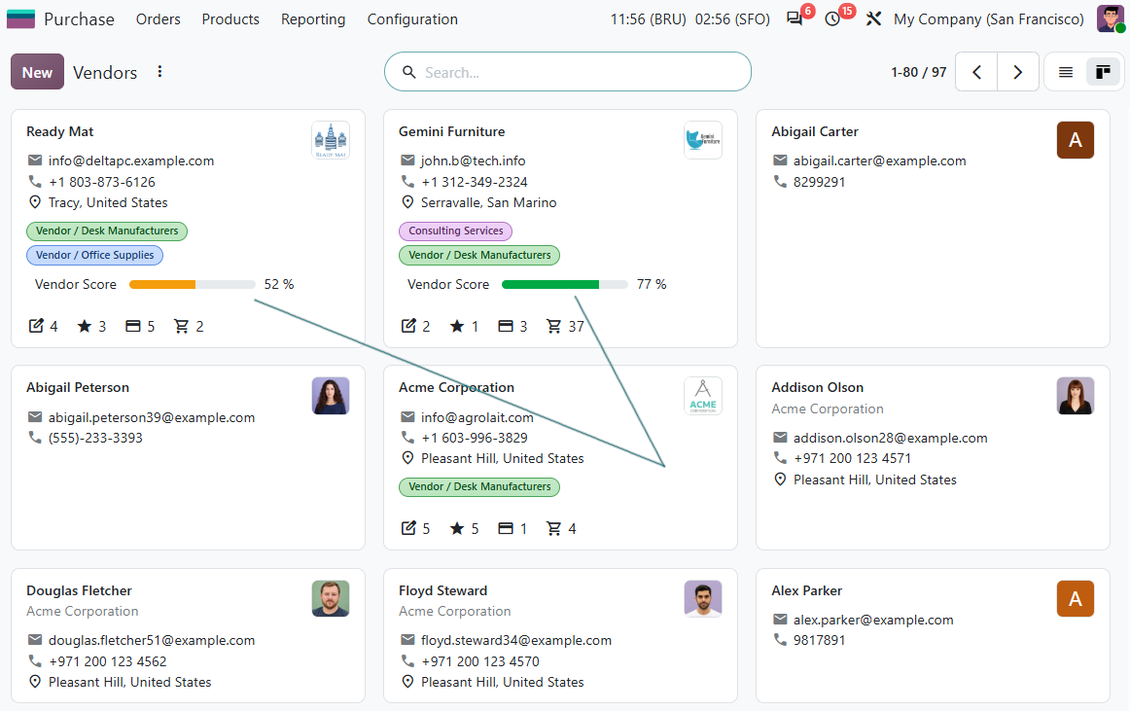
Task: Click the New vendor button
Action: tap(37, 72)
